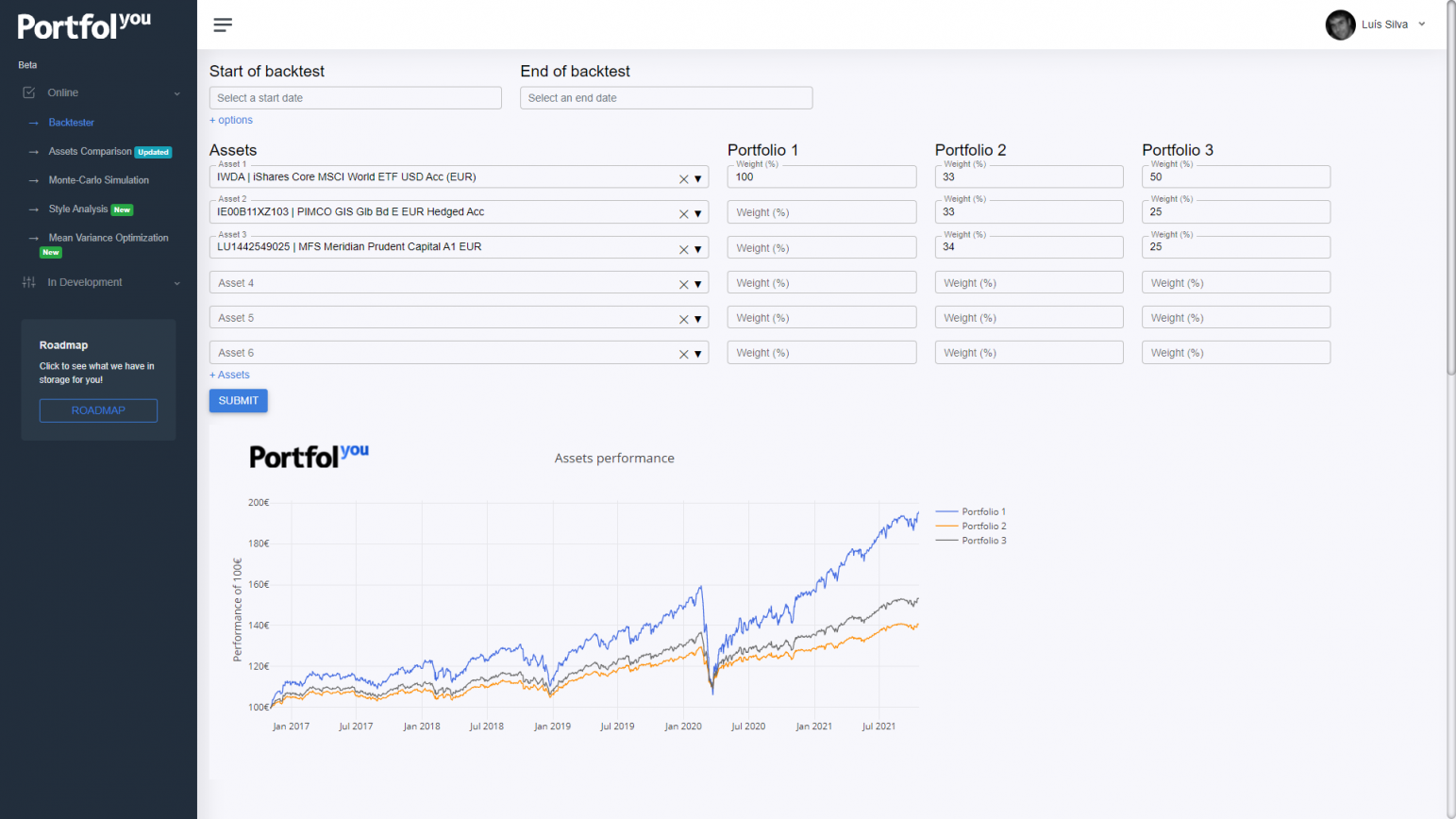
Task: Toggle the hamburger sidebar menu
Action: click(x=223, y=25)
